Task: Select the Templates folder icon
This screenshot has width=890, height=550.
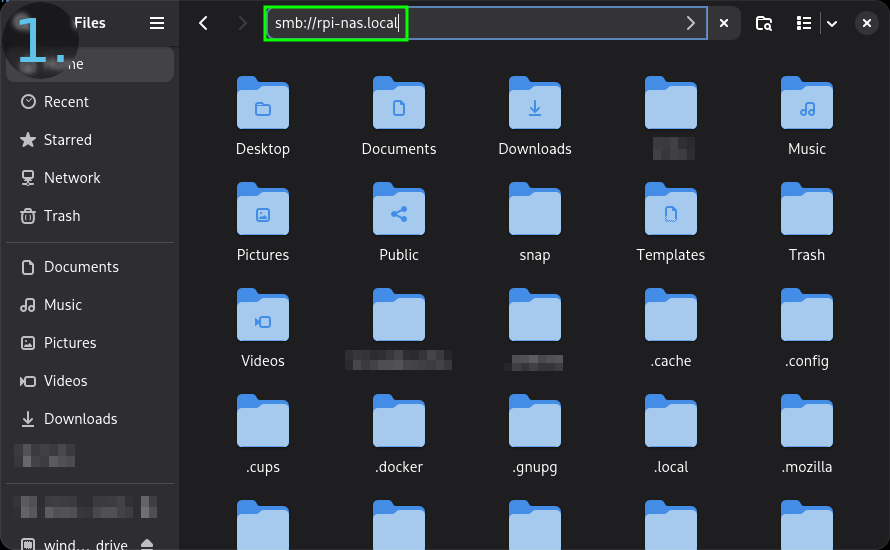Action: coord(671,210)
